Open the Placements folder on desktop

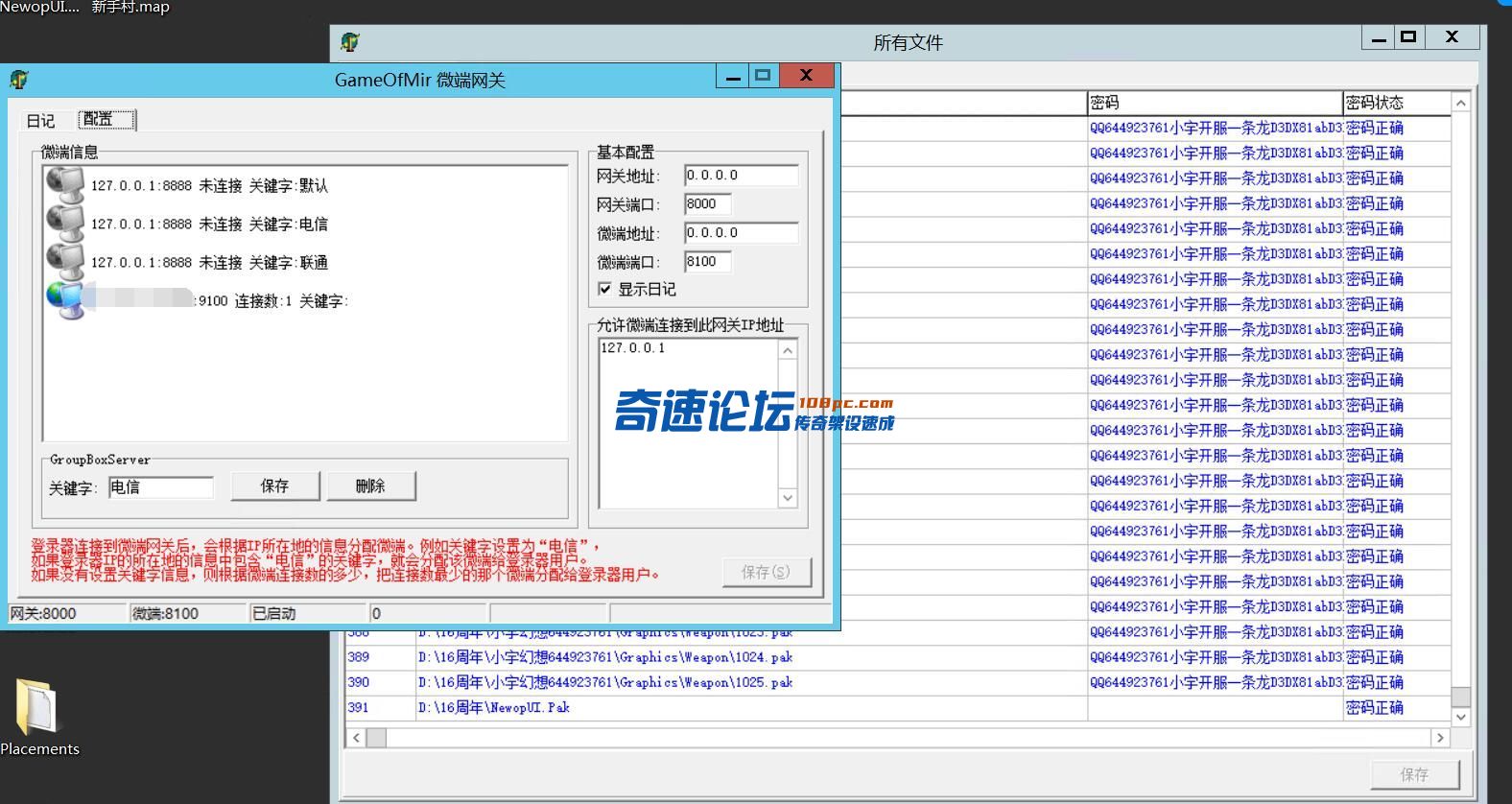click(x=37, y=718)
